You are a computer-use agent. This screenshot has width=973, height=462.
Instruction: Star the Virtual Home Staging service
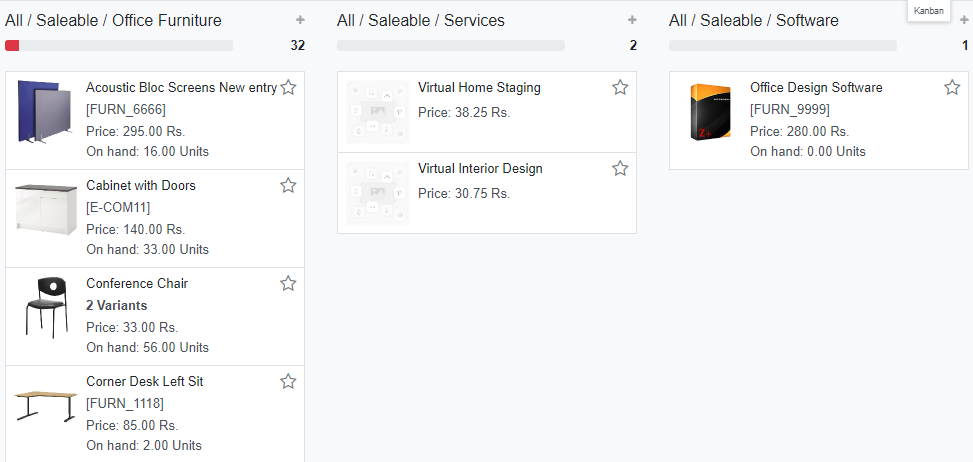point(620,88)
